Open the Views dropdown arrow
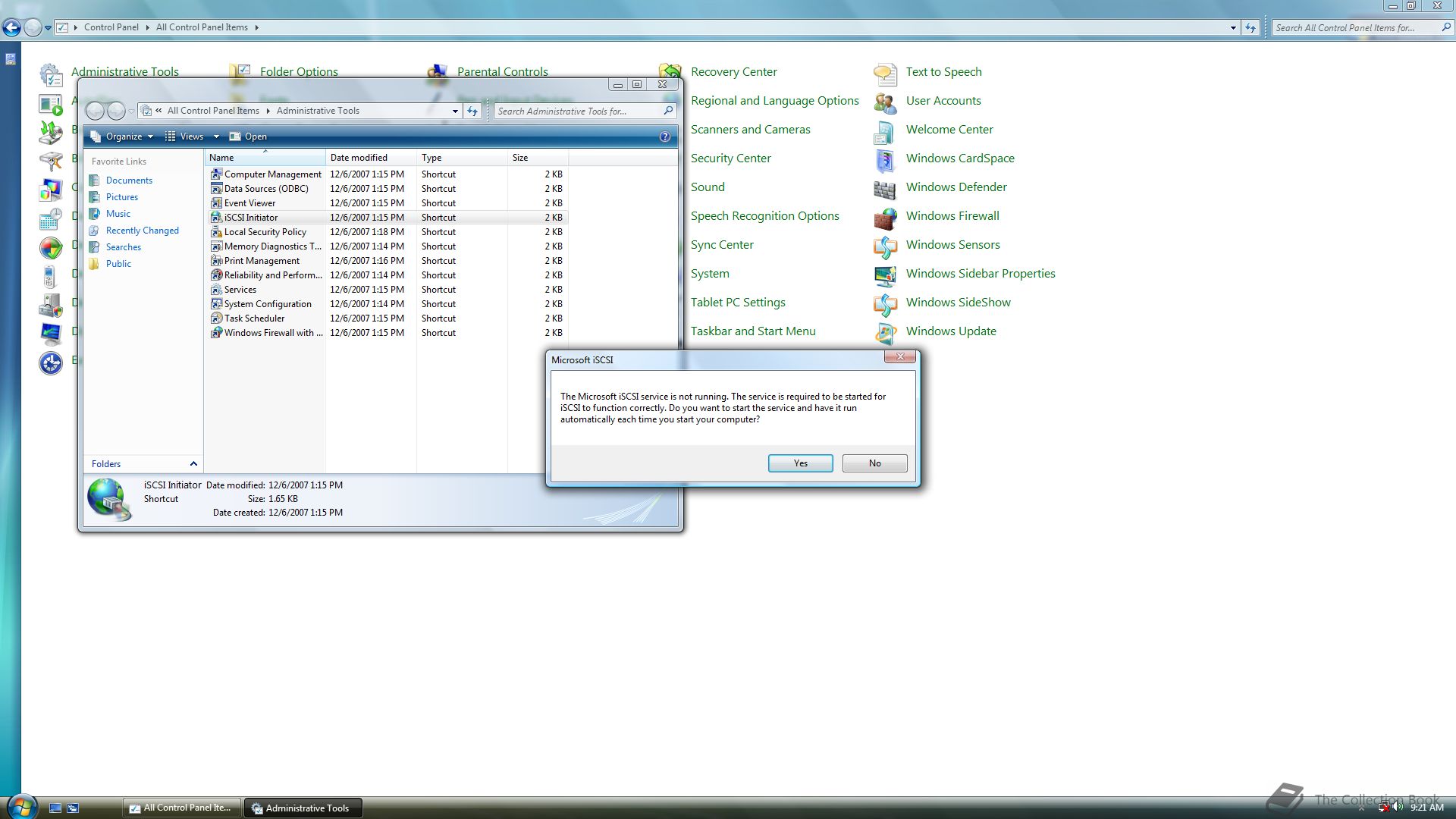 [216, 136]
